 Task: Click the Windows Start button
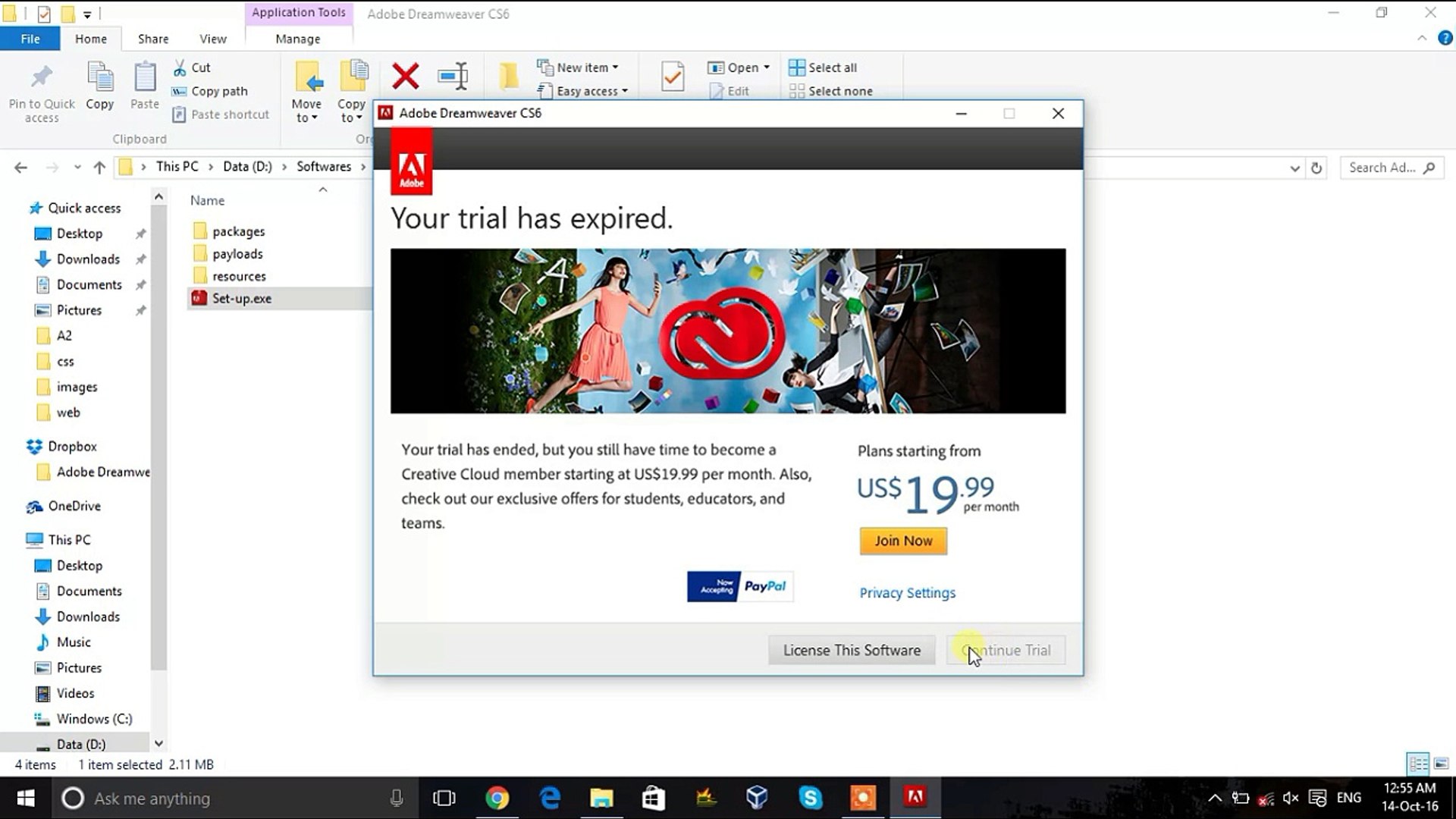[x=26, y=798]
